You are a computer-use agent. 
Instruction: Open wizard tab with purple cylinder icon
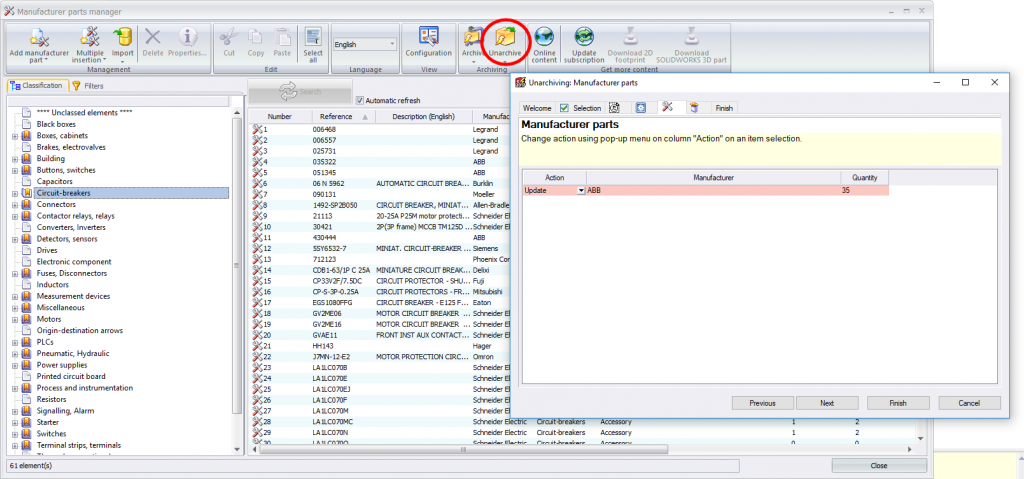click(694, 108)
